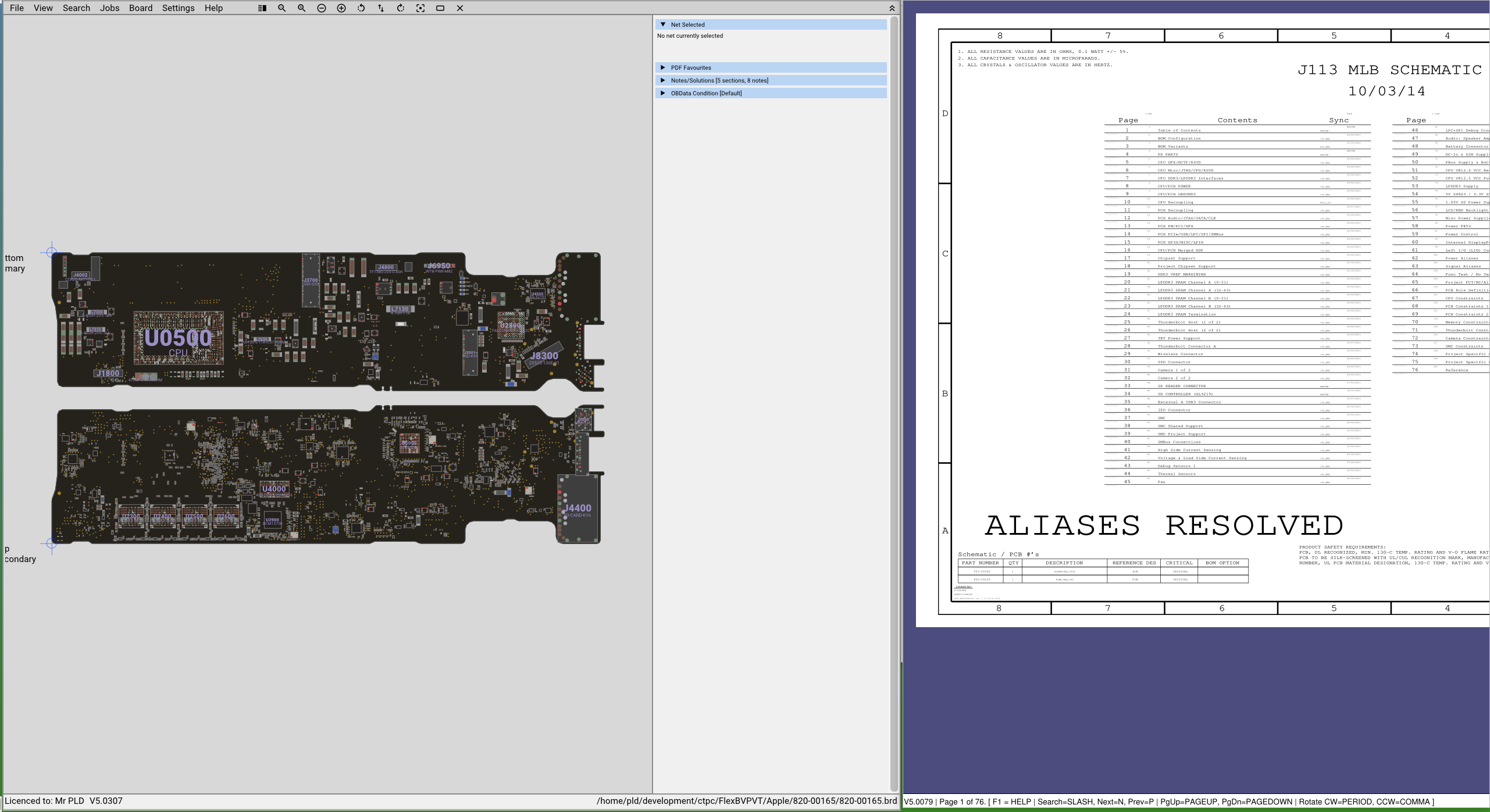Image resolution: width=1490 pixels, height=812 pixels.
Task: Click 'ALIASES RESOLVED' heading in PDF
Action: point(1164,525)
